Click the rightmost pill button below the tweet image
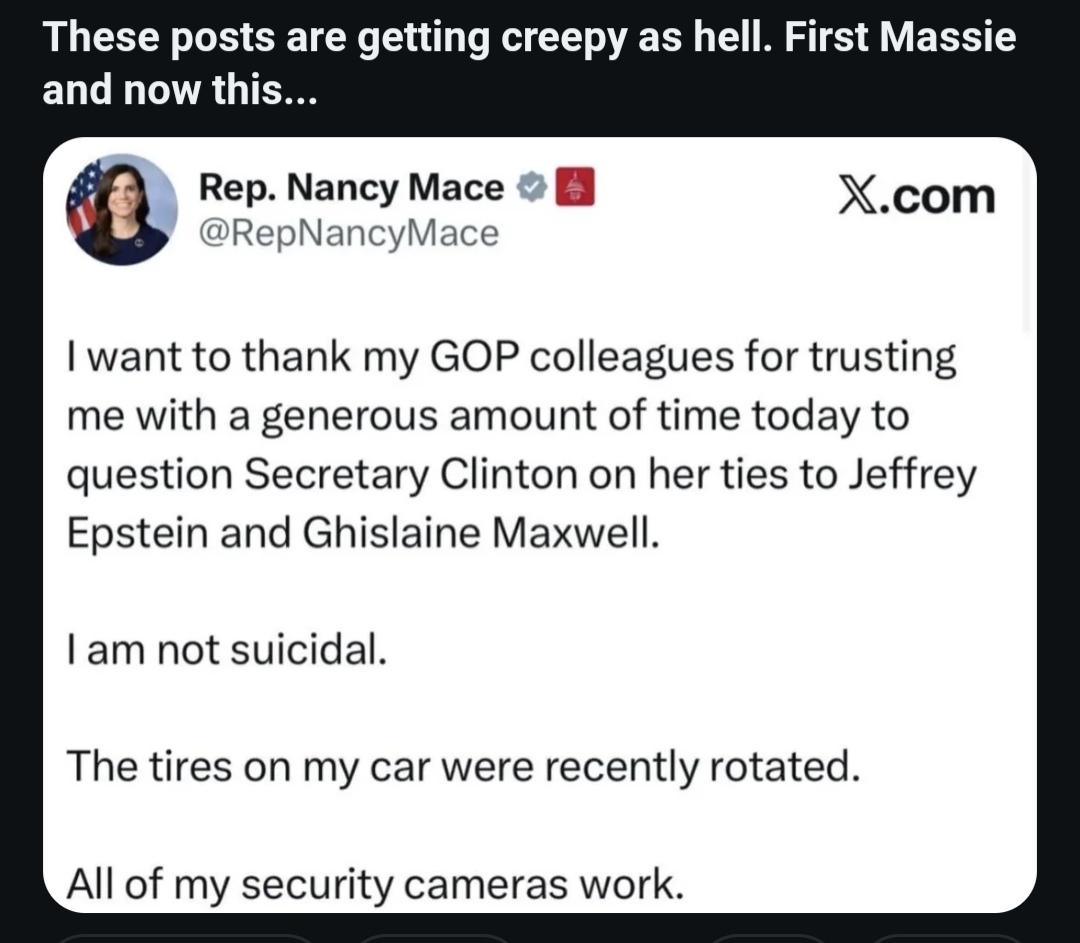The width and height of the screenshot is (1080, 943). 950,940
